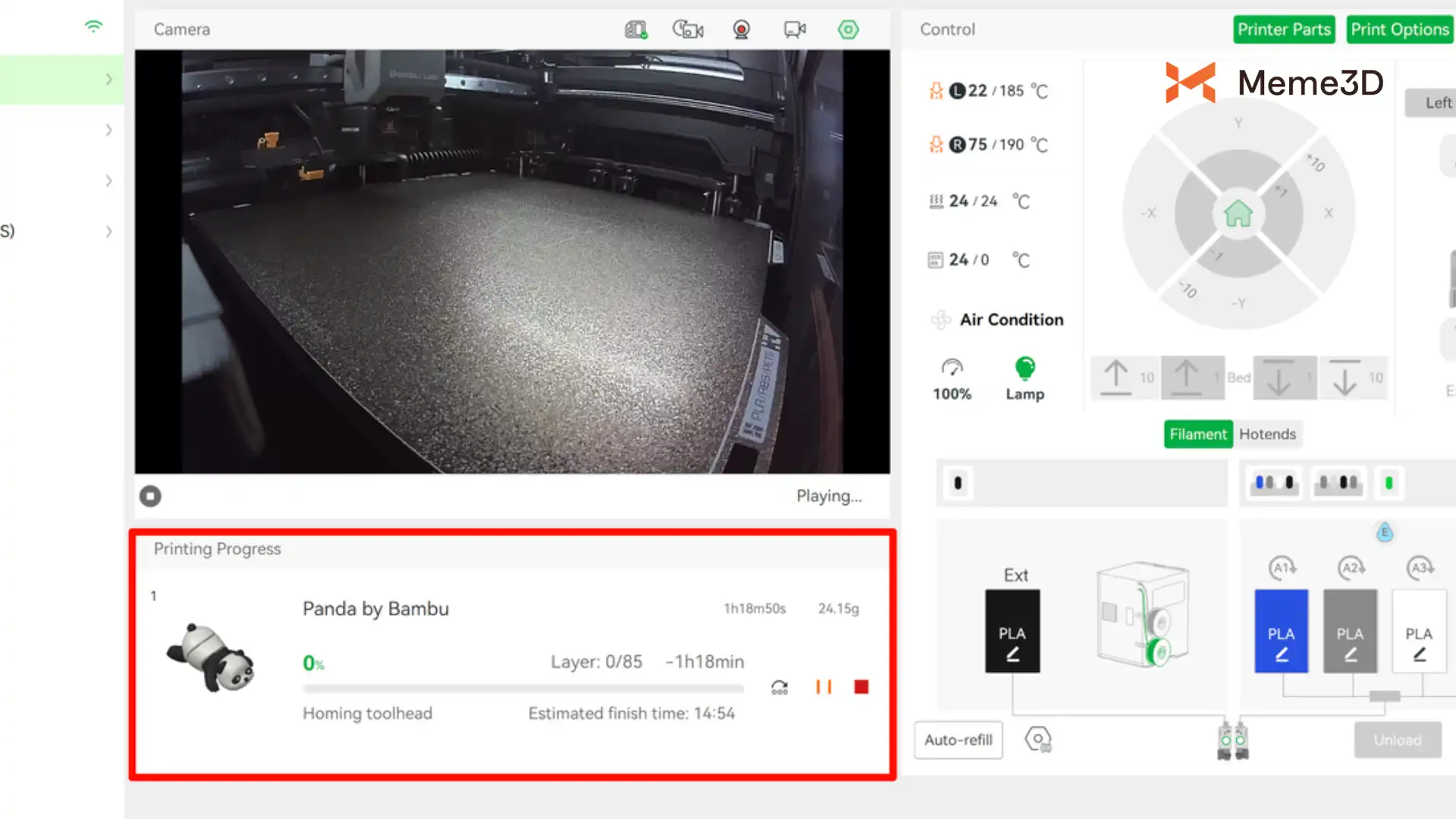Click the SD card storage icon in Camera bar

coord(635,30)
